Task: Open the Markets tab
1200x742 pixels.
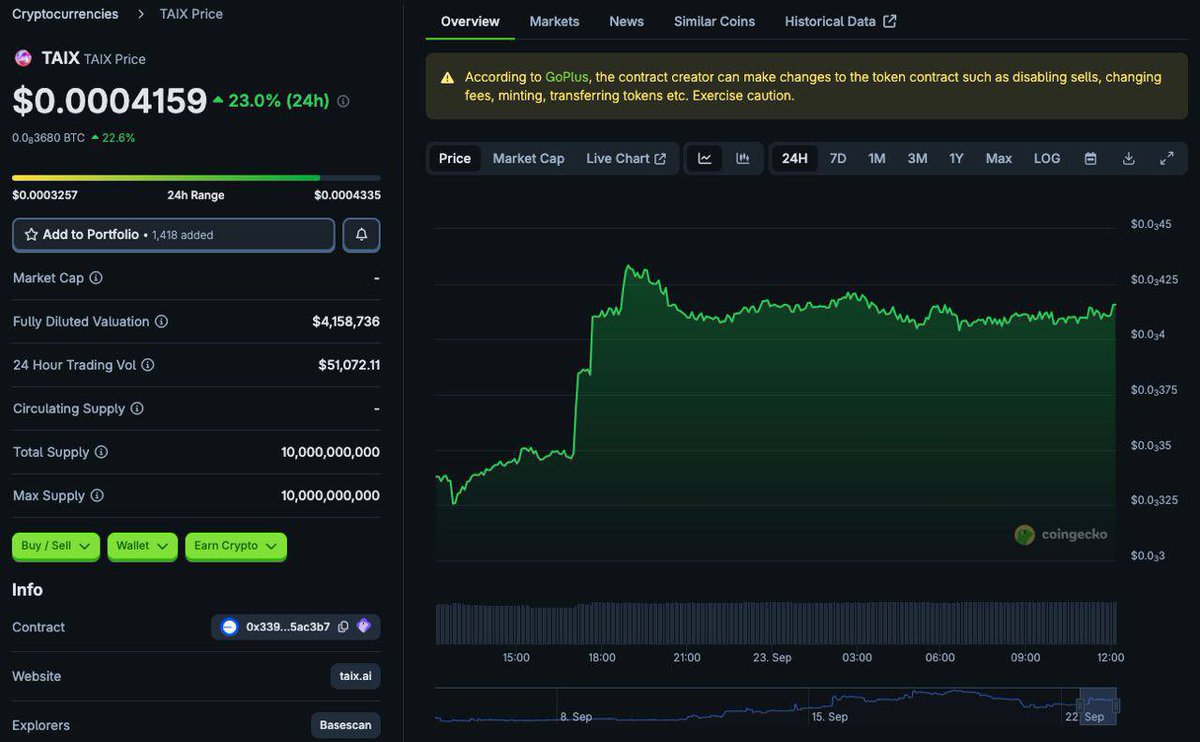Action: tap(554, 21)
